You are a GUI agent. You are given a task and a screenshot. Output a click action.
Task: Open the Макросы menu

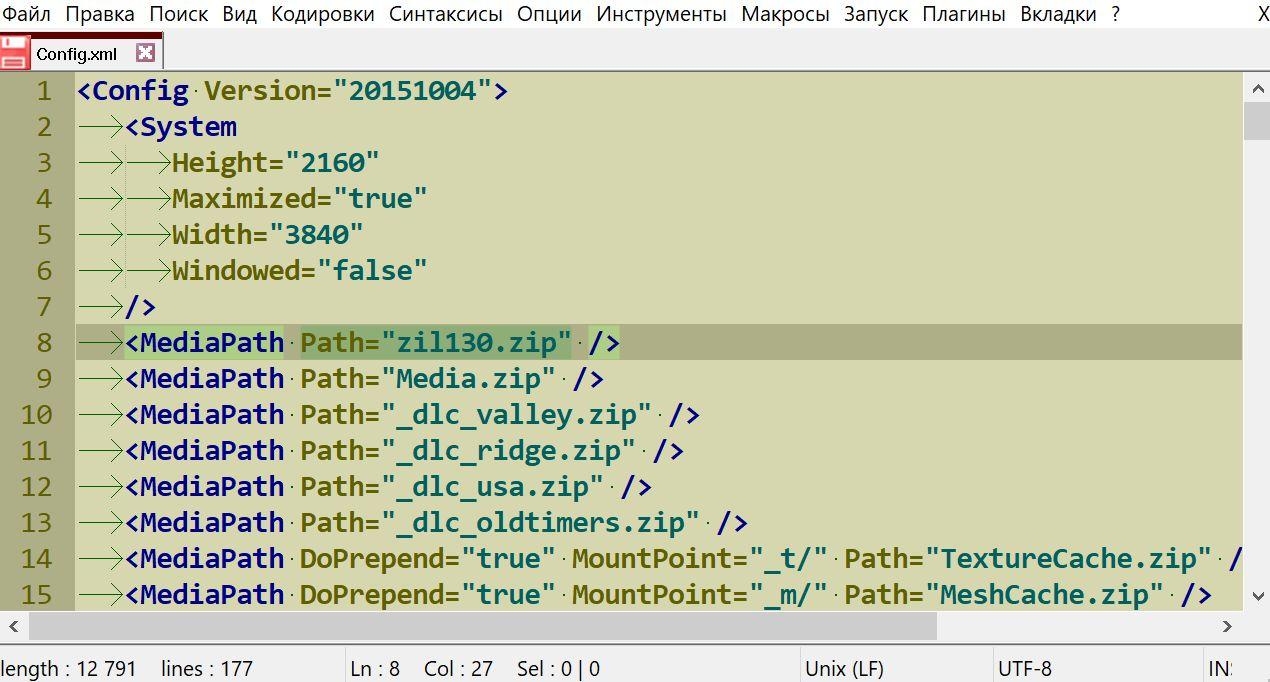pos(785,14)
